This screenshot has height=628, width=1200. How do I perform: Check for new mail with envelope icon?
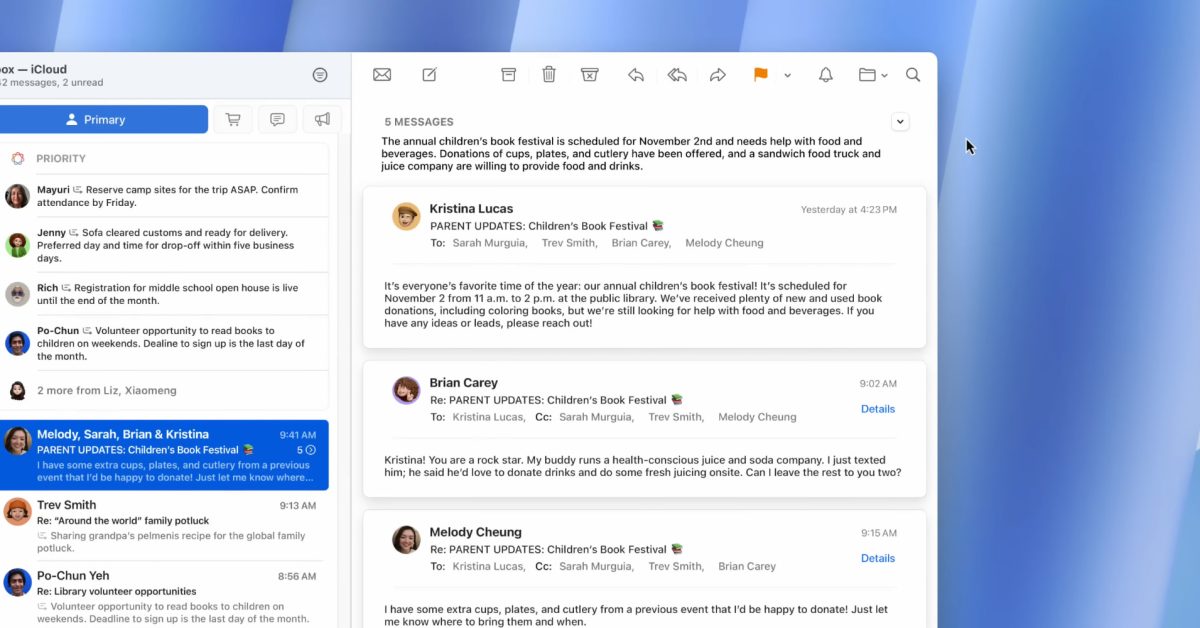382,75
